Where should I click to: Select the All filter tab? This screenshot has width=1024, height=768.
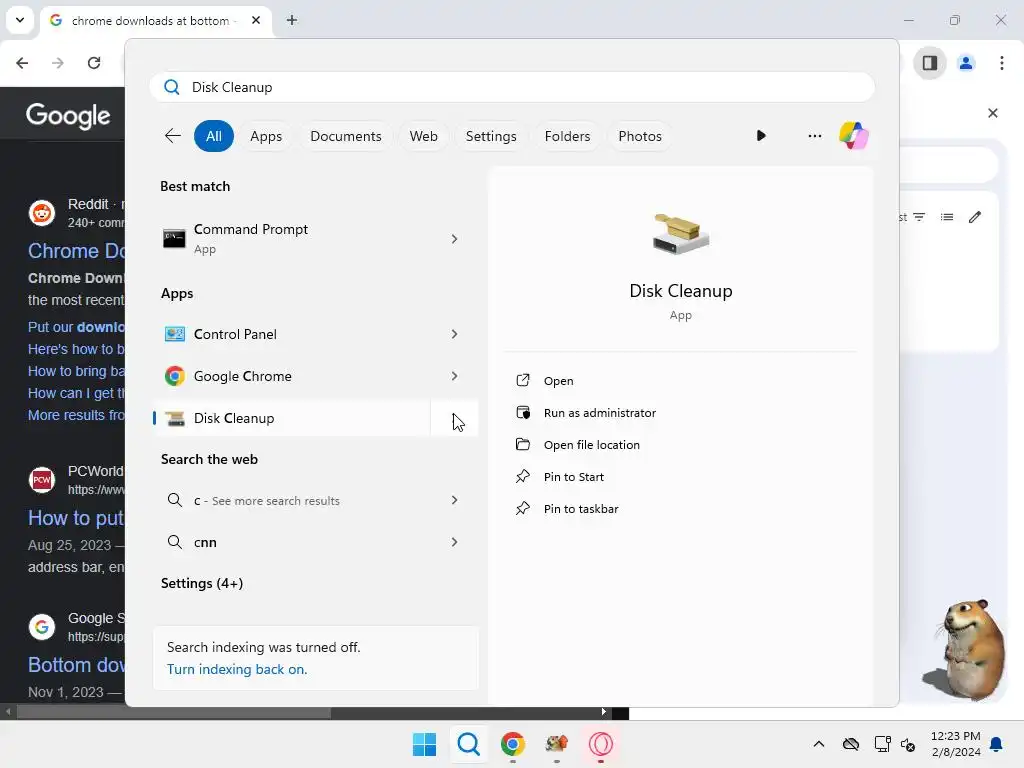(214, 136)
